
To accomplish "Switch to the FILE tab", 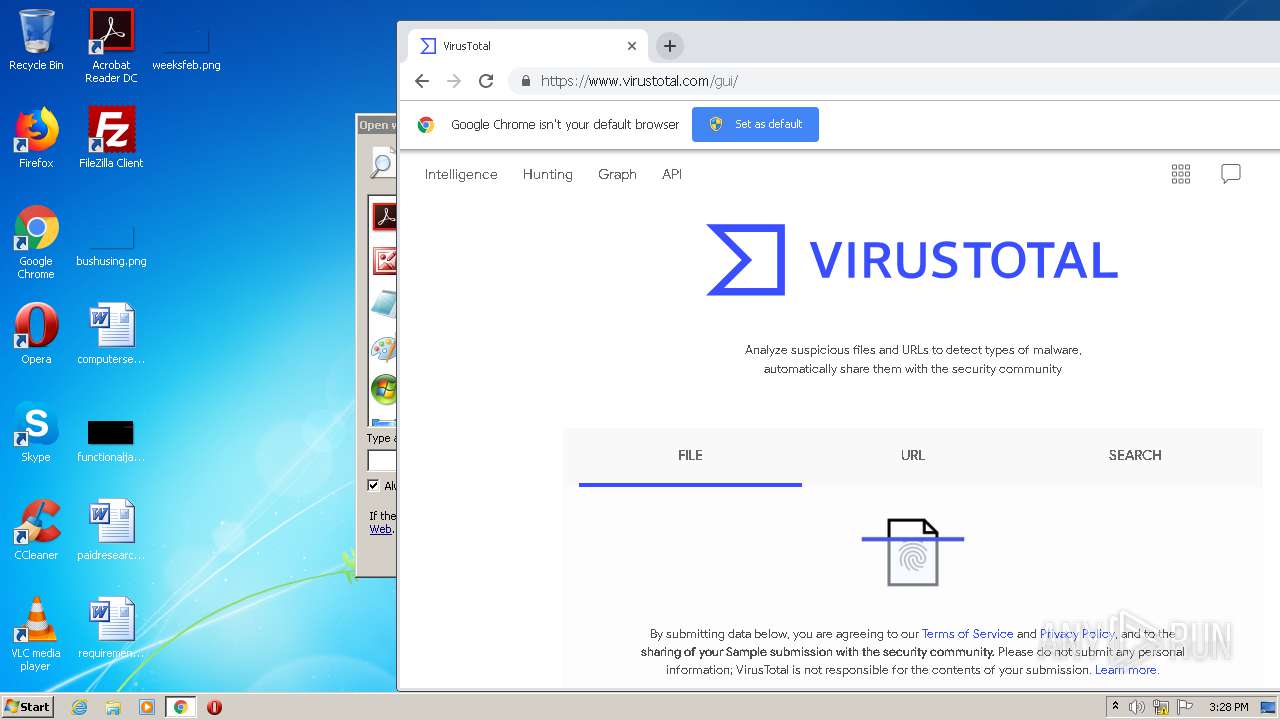I will tap(690, 456).
